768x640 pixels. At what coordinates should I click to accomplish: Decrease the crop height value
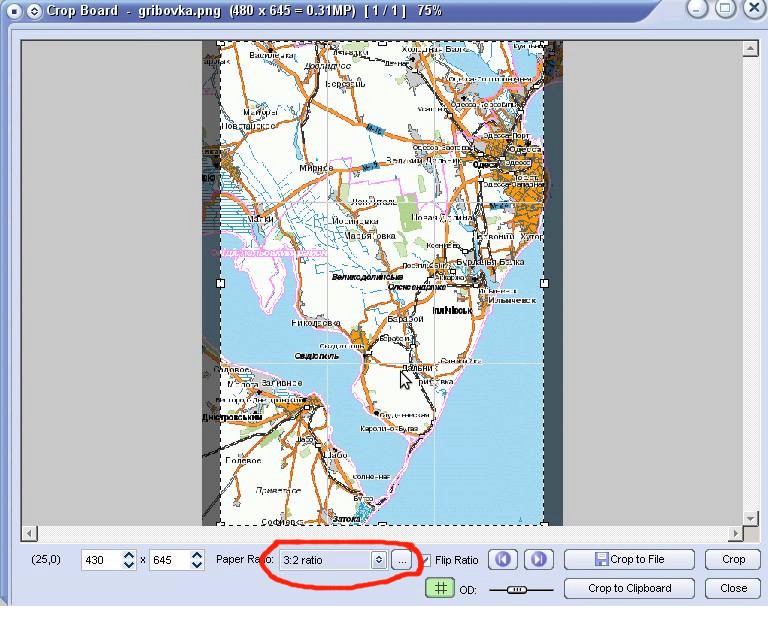(197, 565)
